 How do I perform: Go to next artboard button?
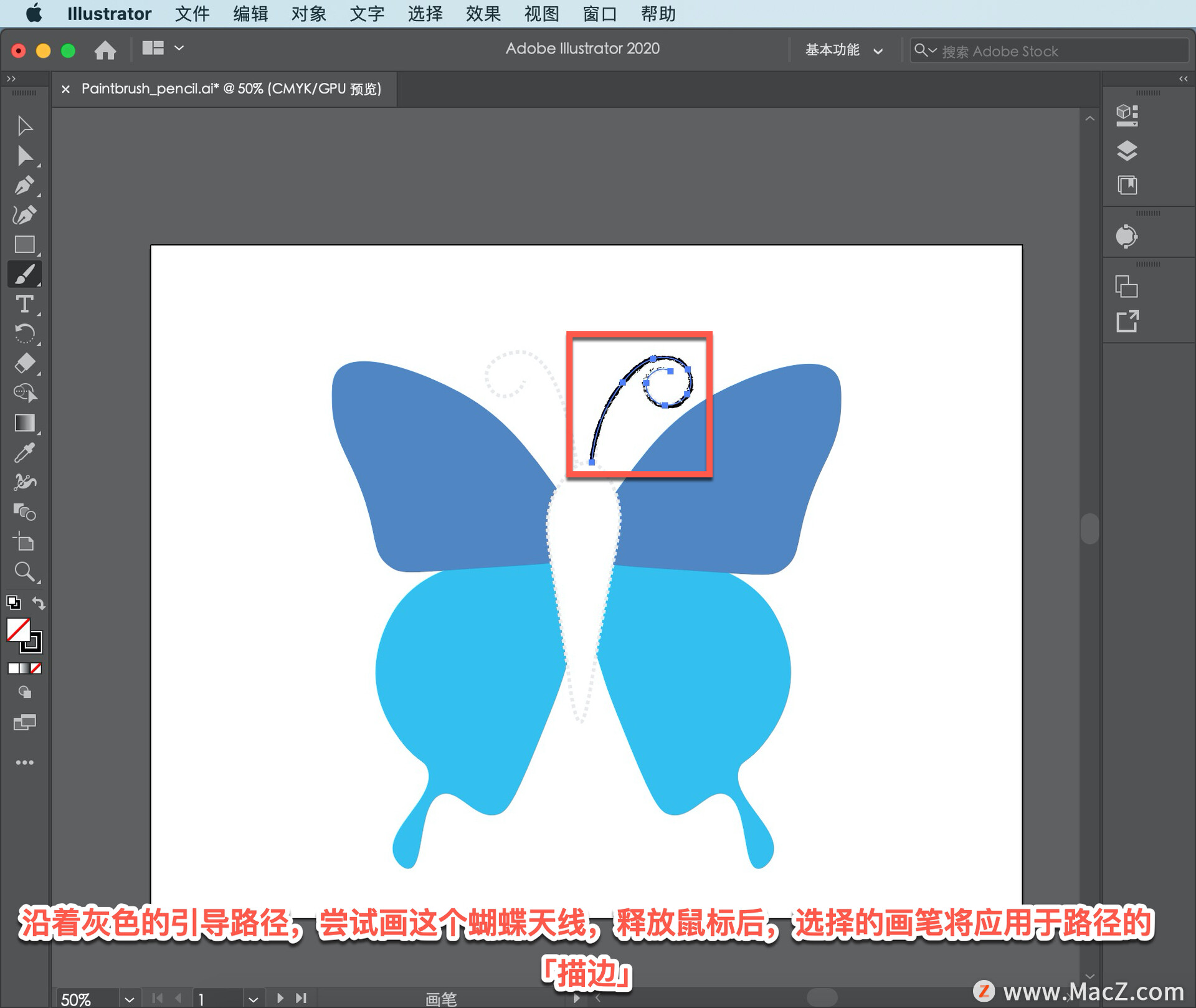tap(280, 998)
